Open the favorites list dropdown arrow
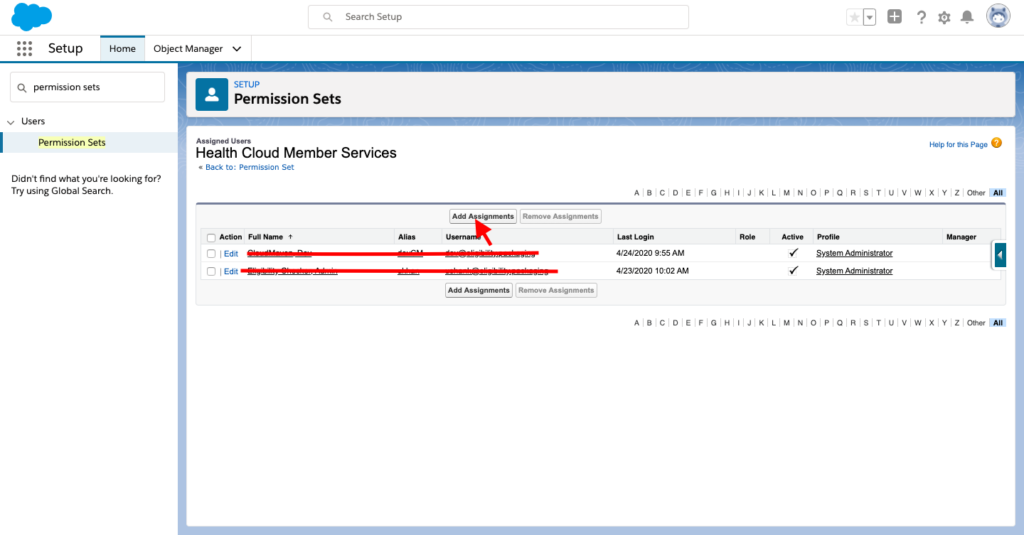 [x=869, y=18]
